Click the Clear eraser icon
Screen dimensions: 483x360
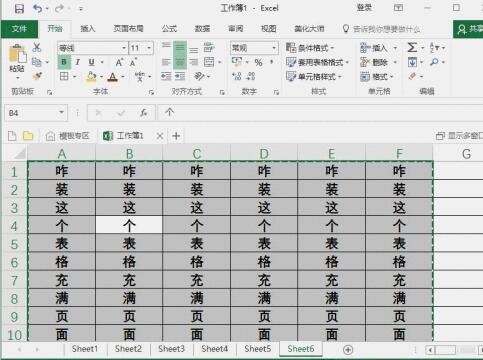(412, 76)
